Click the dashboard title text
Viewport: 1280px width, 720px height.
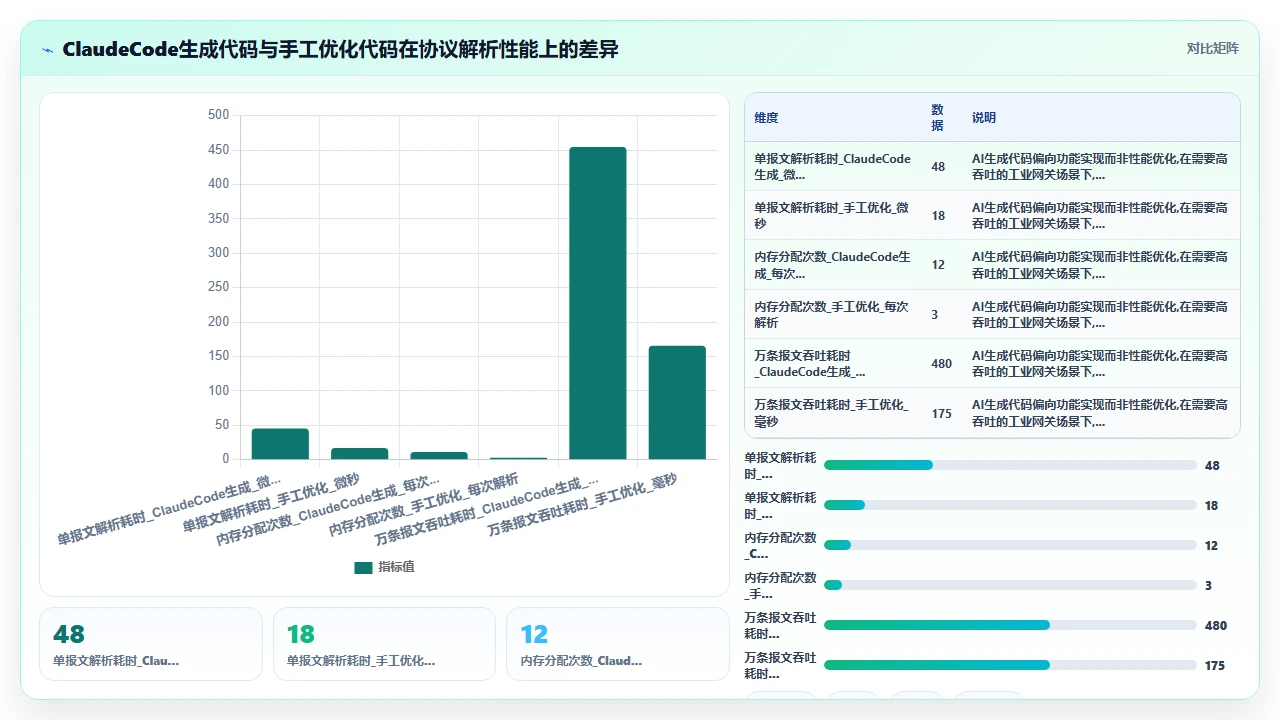pyautogui.click(x=340, y=49)
